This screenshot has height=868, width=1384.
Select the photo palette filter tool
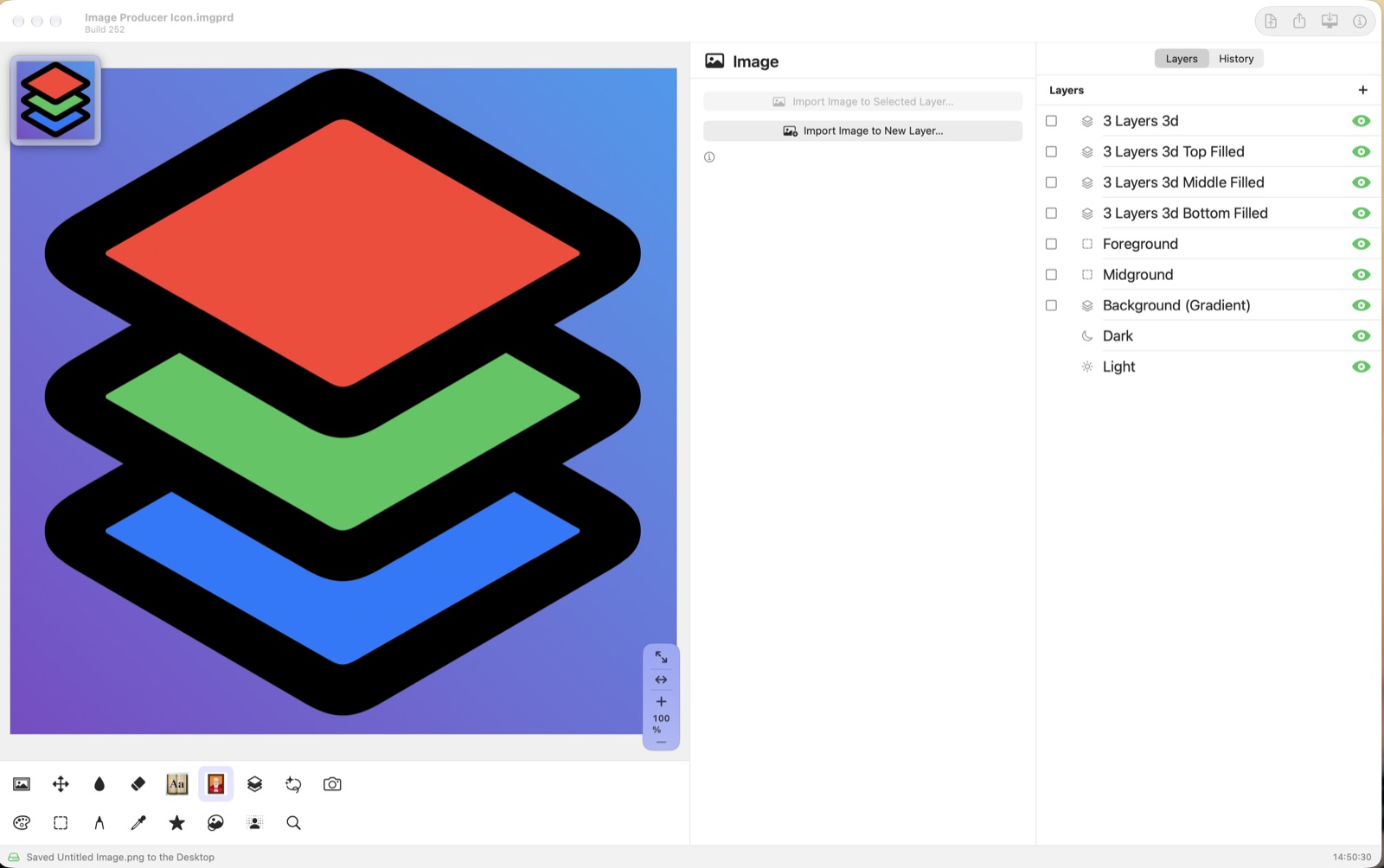216,823
